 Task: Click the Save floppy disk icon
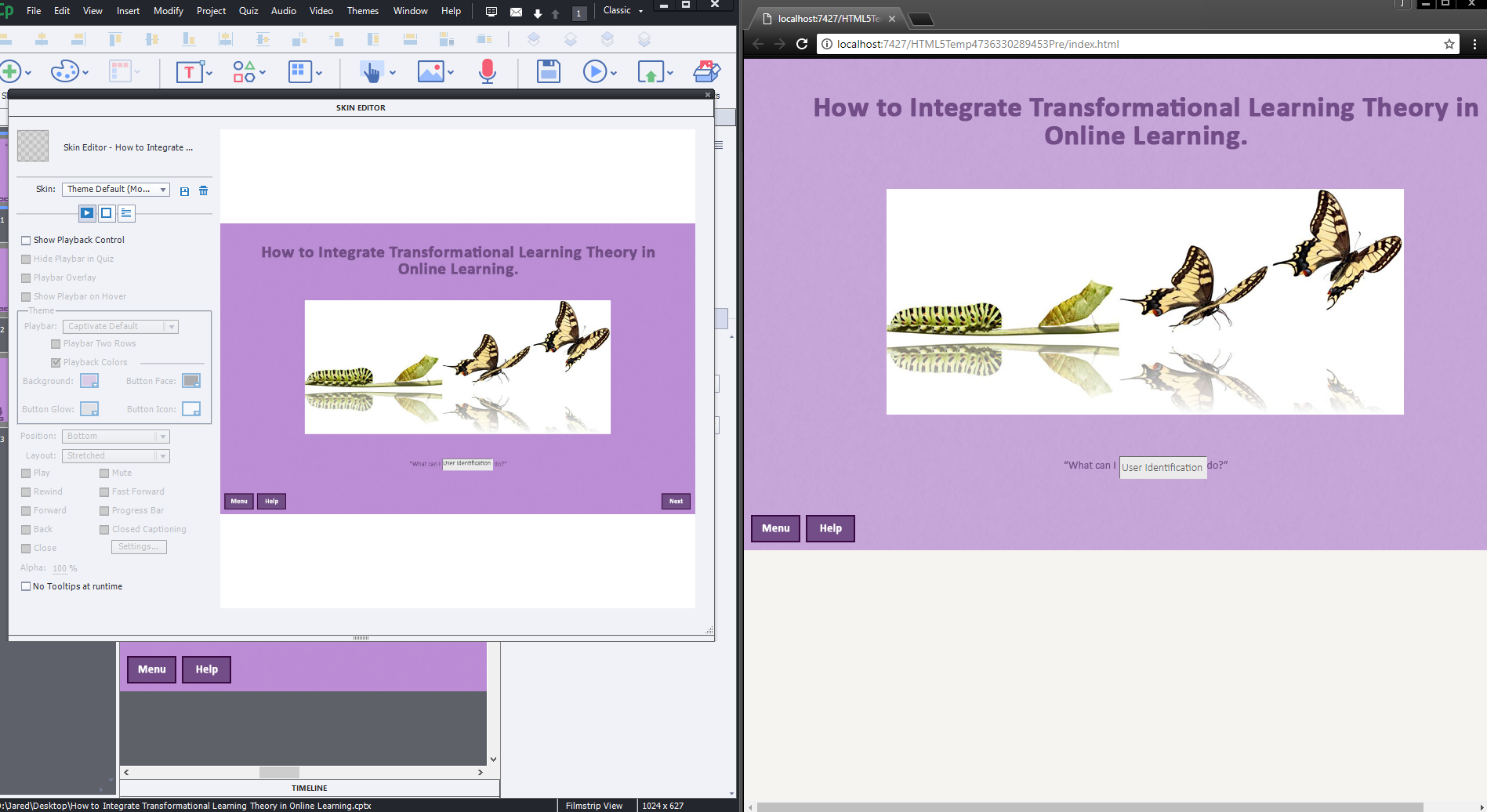[x=549, y=71]
